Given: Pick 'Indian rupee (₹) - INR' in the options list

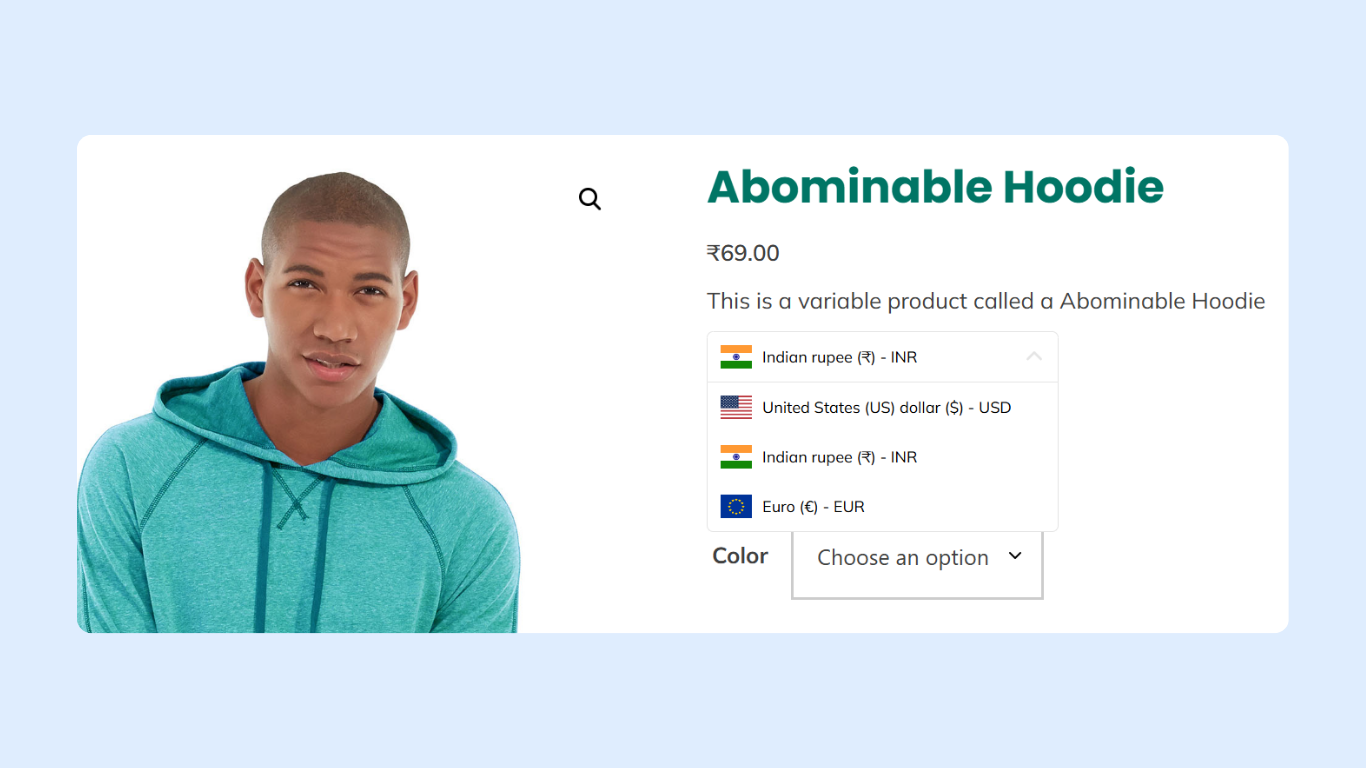Looking at the screenshot, I should pos(839,457).
